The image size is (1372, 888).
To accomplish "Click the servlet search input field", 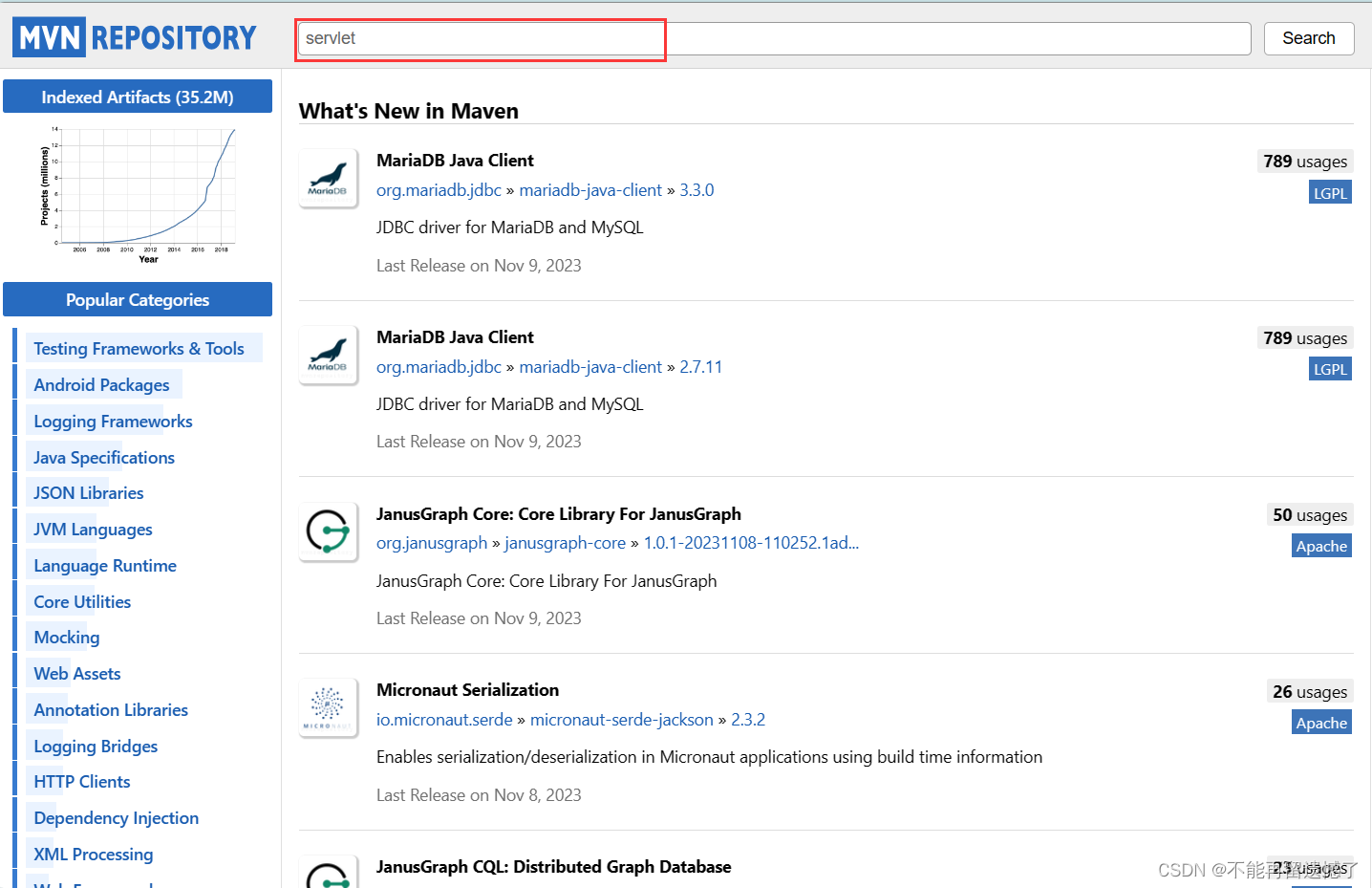I will pos(774,38).
